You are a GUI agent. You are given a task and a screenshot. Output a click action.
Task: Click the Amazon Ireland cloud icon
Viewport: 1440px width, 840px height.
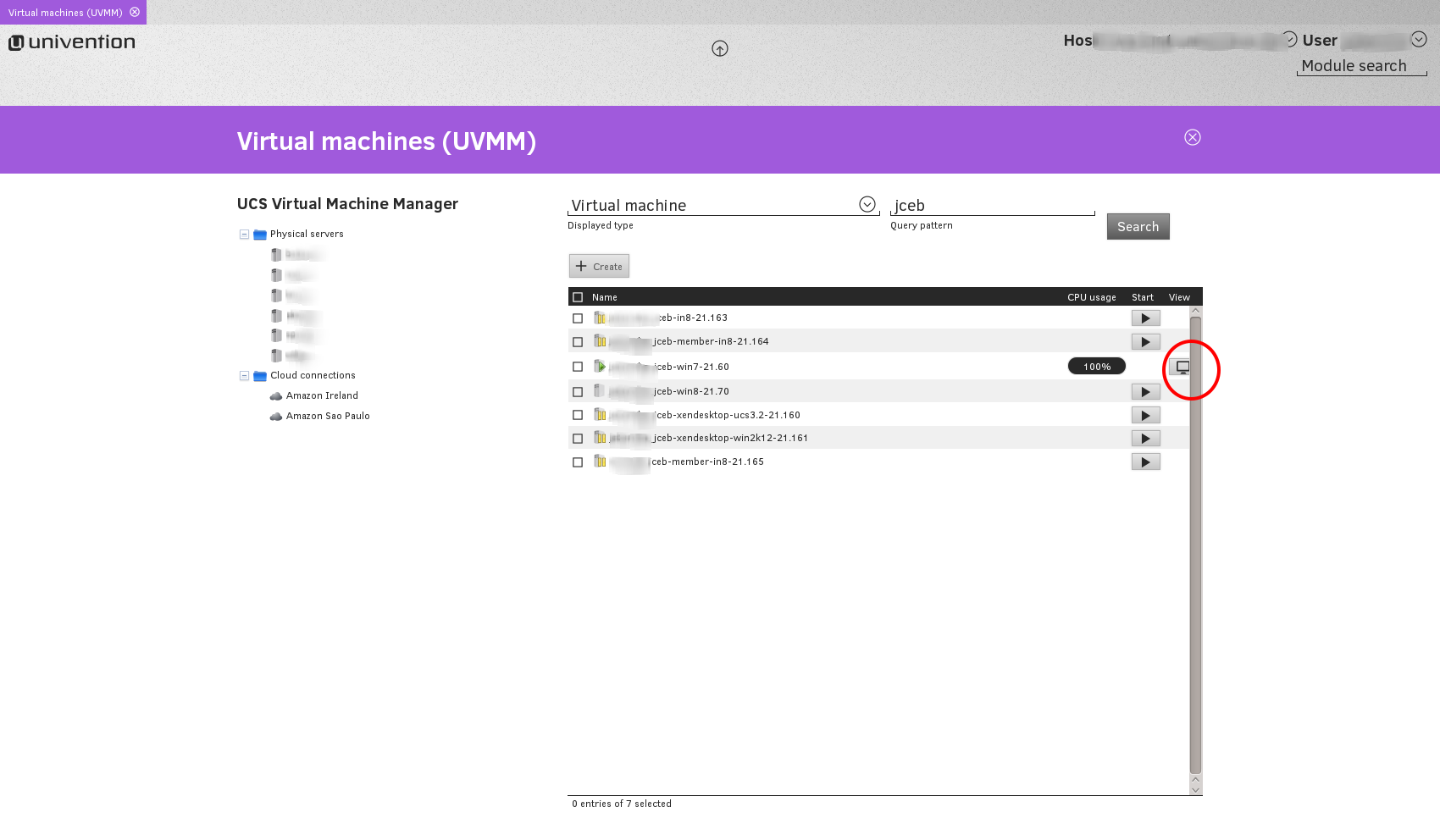tap(276, 396)
